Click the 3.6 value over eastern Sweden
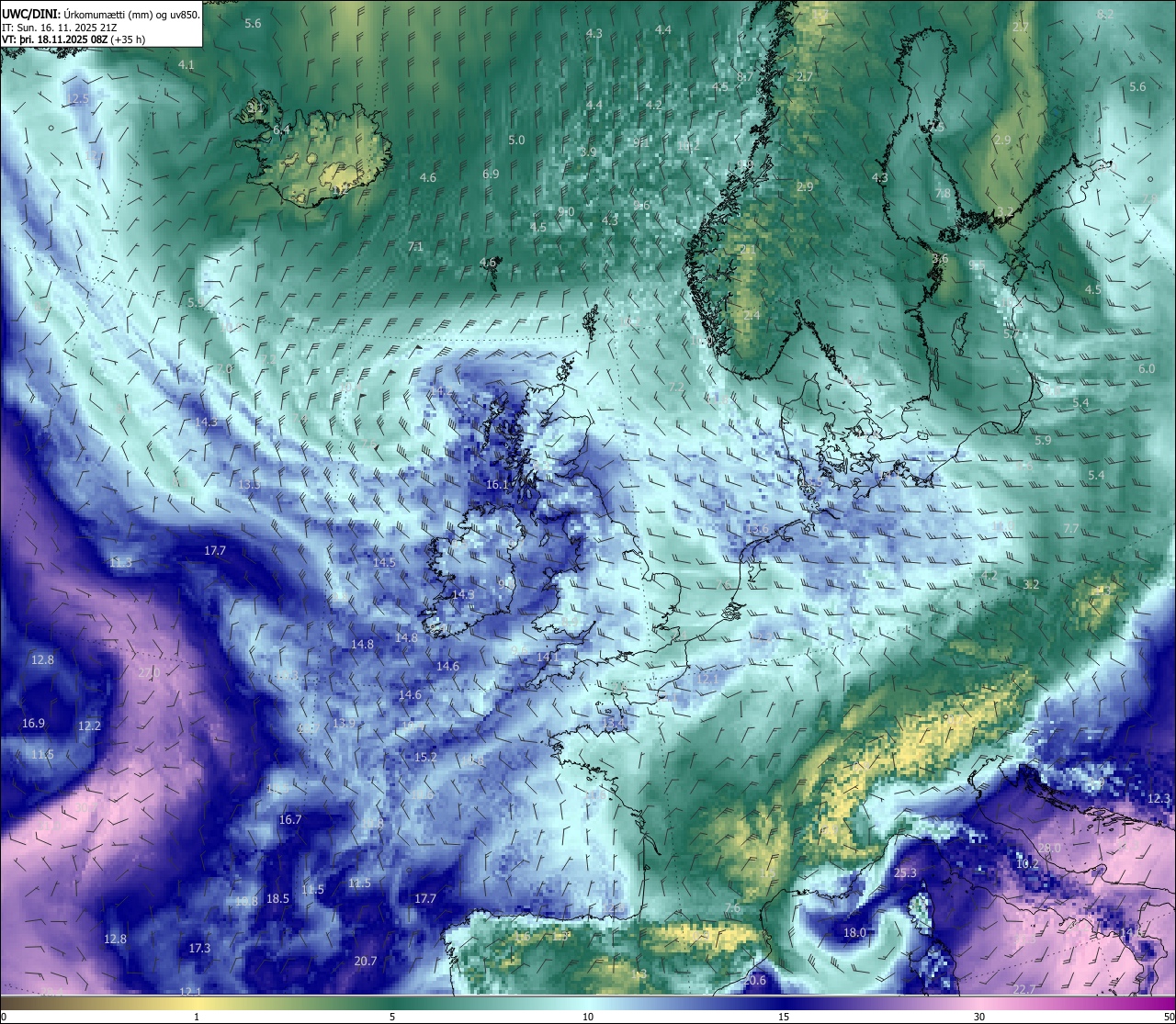1176x1024 pixels. pyautogui.click(x=939, y=258)
